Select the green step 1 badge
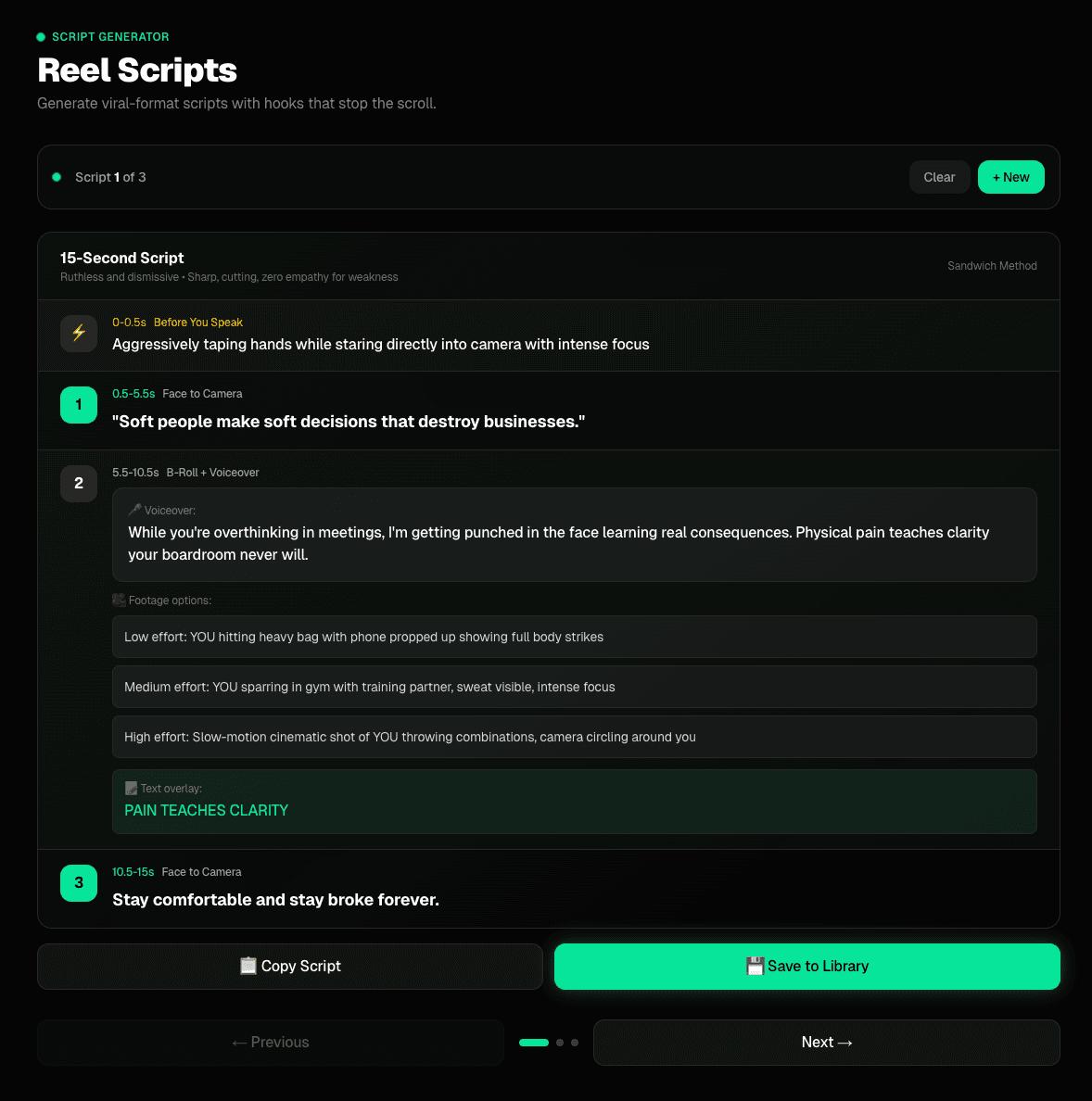The width and height of the screenshot is (1092, 1101). coord(79,405)
